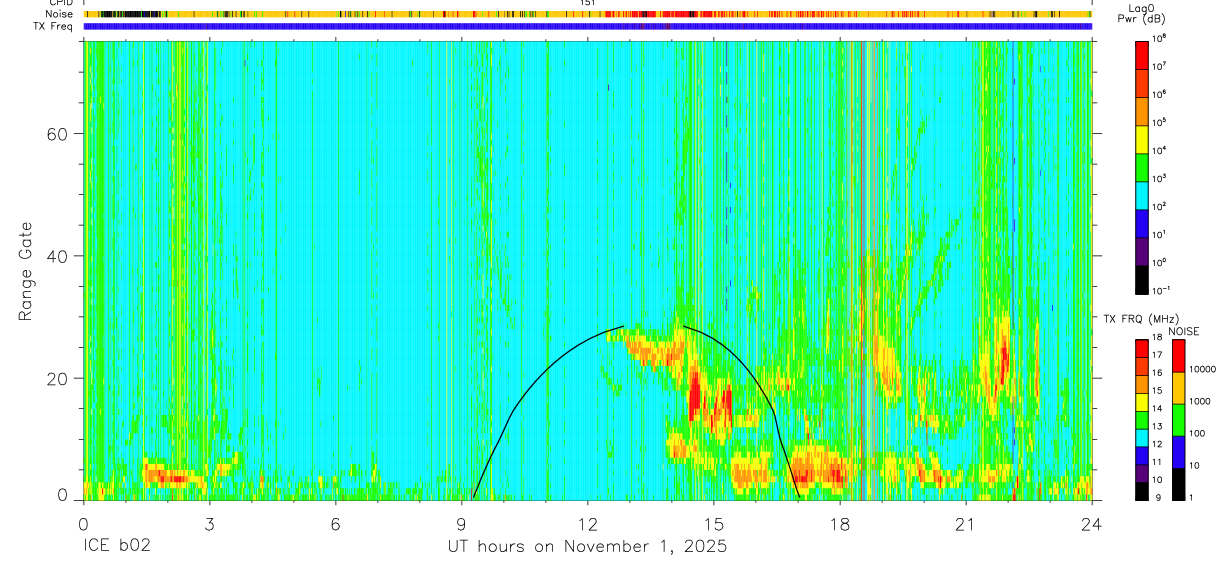1228x567 pixels.
Task: Select the cyan 12–13 MHz TX FRQ swatch
Action: point(1142,438)
